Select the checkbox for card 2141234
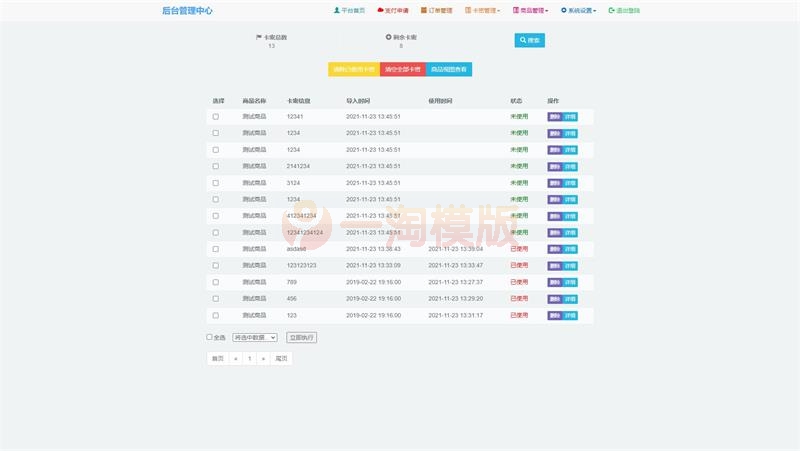 click(215, 166)
